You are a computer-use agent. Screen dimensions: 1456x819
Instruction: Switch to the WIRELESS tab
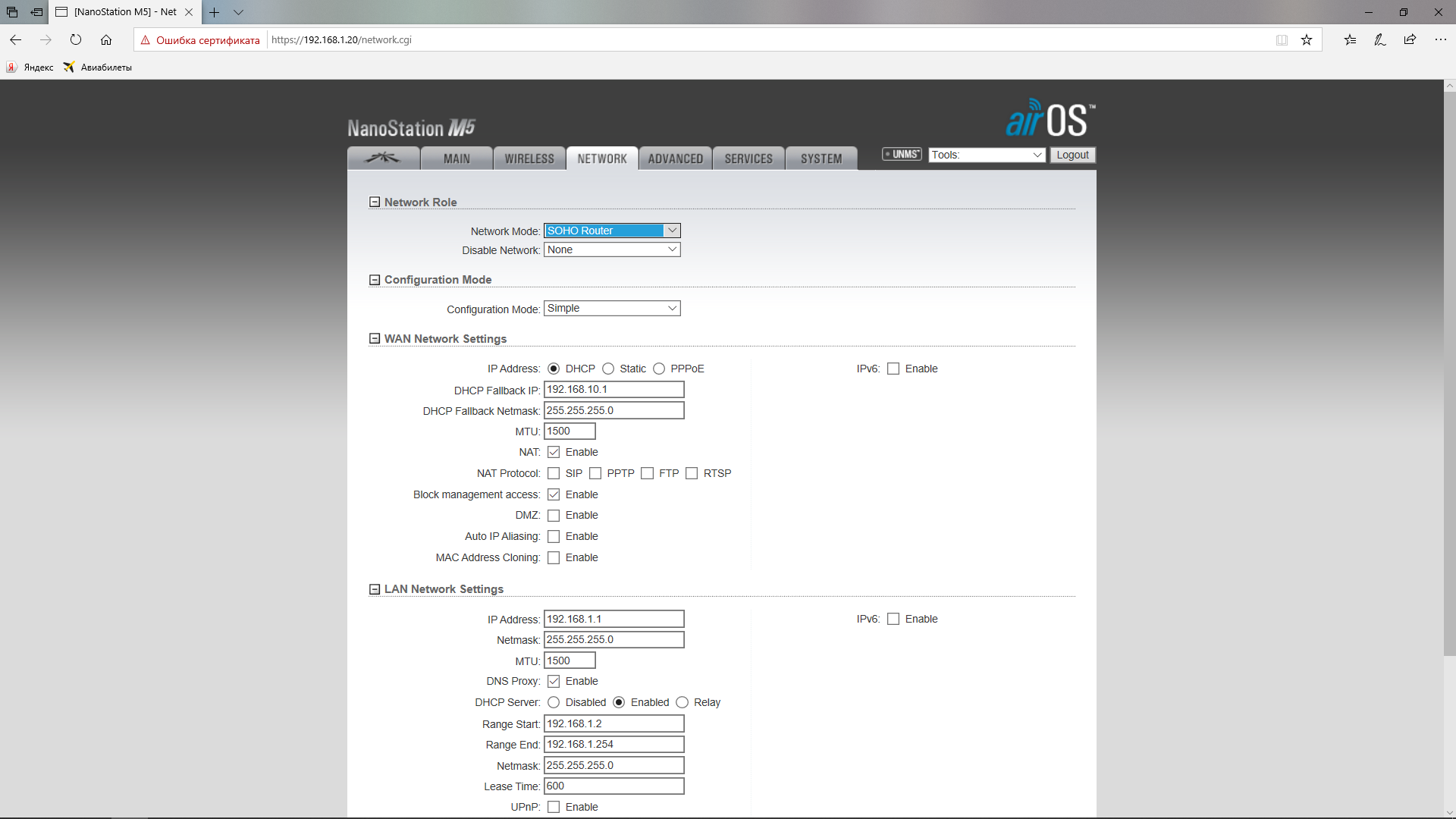[529, 158]
